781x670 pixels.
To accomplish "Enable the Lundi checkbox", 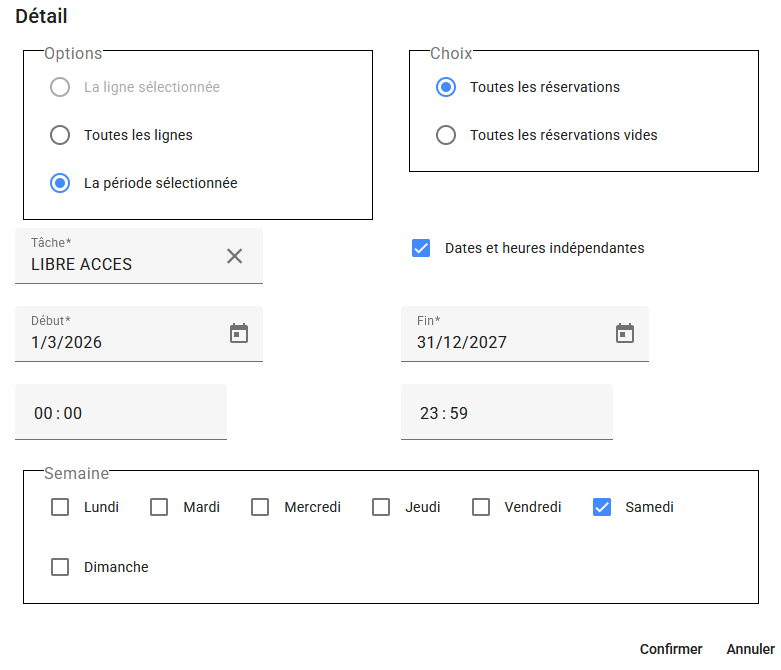I will [x=60, y=507].
